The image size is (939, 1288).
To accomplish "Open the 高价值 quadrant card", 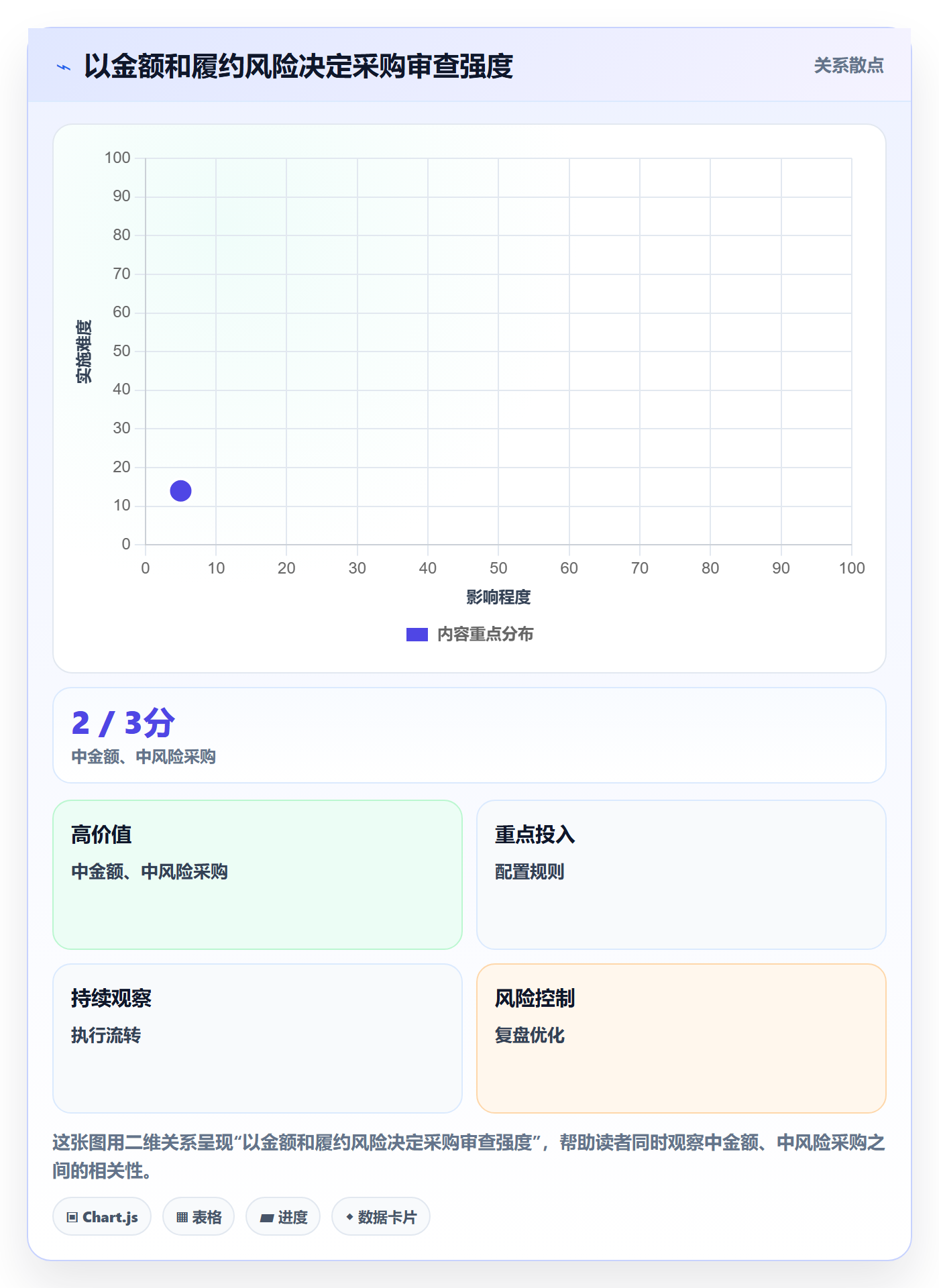I will [258, 875].
